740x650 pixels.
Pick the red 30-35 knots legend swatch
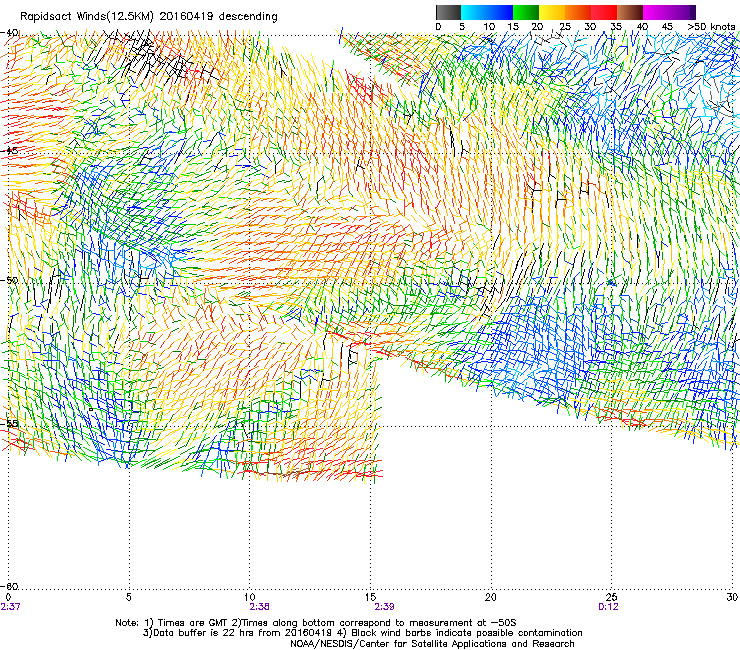click(x=604, y=12)
